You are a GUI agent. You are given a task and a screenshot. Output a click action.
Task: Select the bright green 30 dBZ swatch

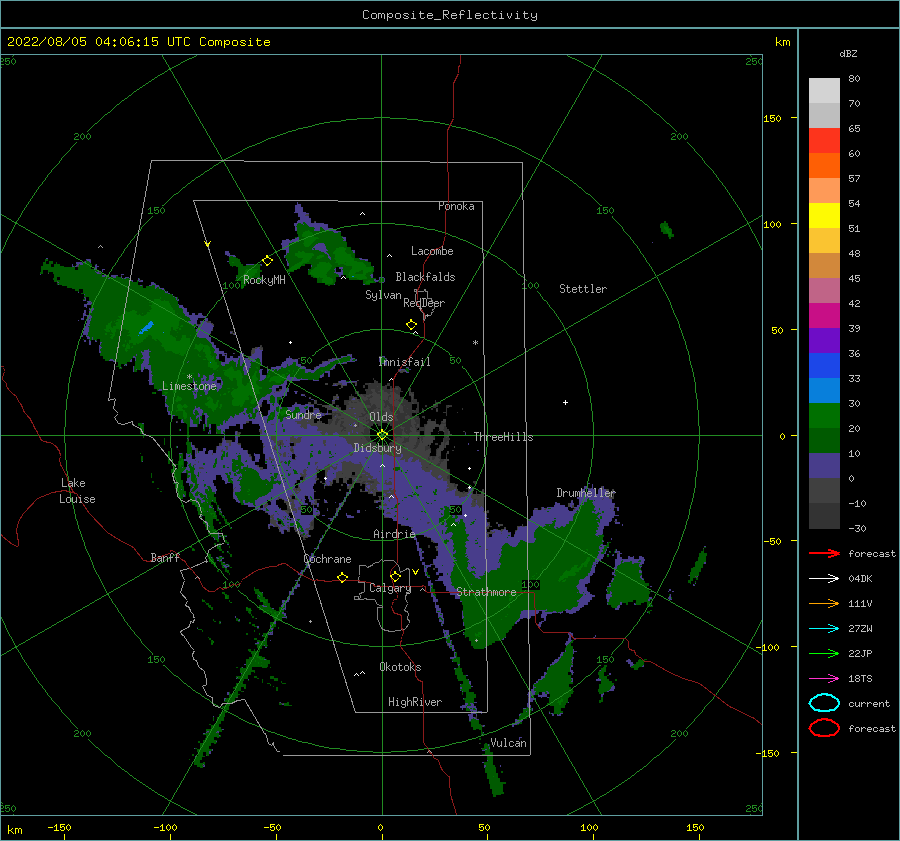(824, 416)
